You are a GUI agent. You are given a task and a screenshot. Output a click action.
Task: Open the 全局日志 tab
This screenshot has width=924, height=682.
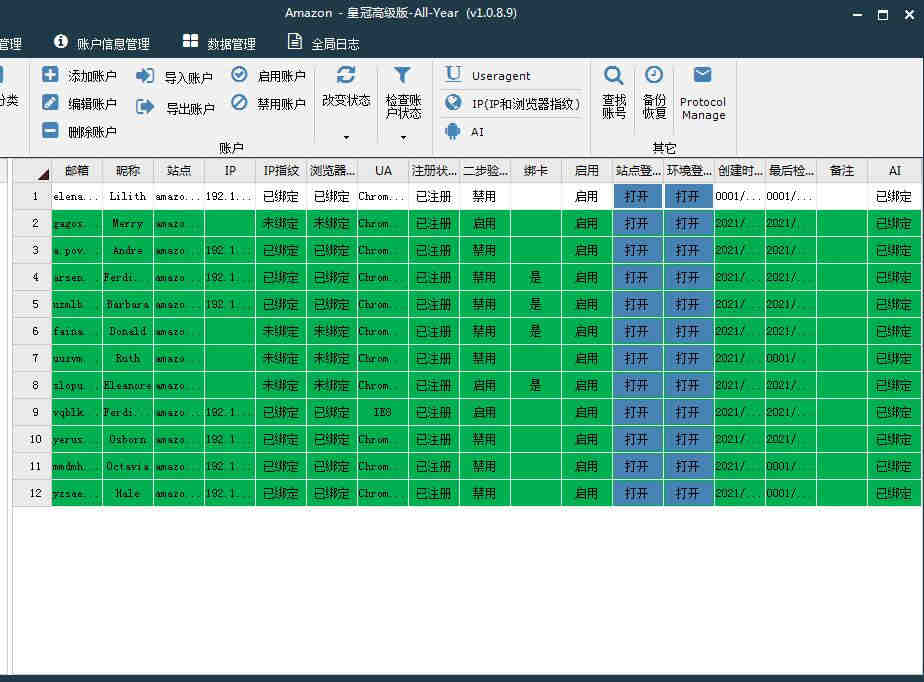coord(324,42)
